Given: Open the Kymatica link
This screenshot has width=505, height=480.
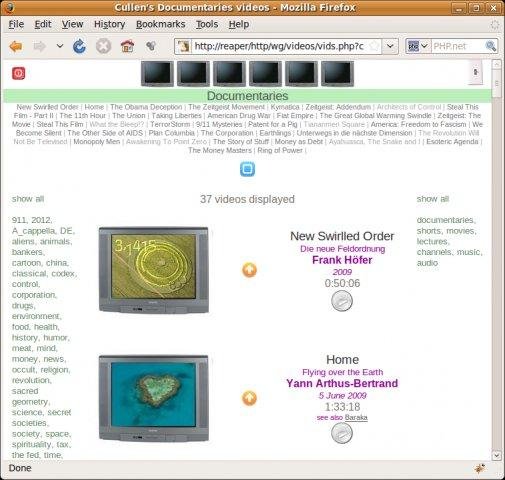Looking at the screenshot, I should click(285, 107).
